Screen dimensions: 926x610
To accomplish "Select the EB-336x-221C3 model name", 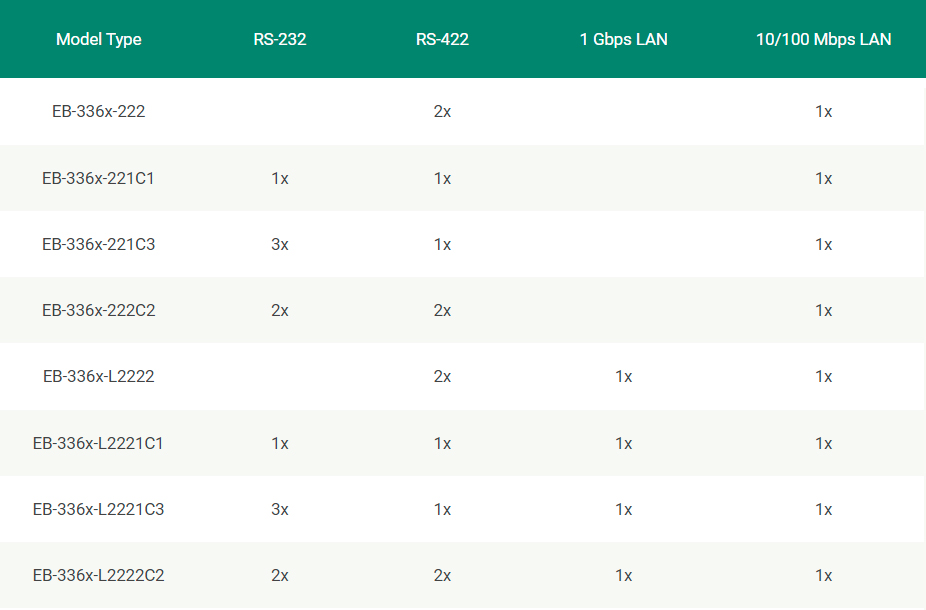I will [x=99, y=244].
